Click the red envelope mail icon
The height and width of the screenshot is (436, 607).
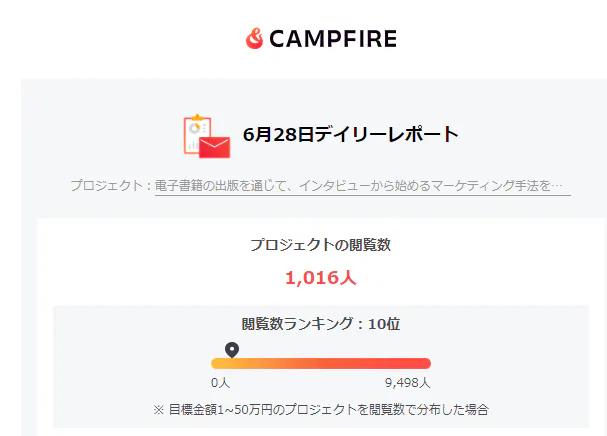214,147
